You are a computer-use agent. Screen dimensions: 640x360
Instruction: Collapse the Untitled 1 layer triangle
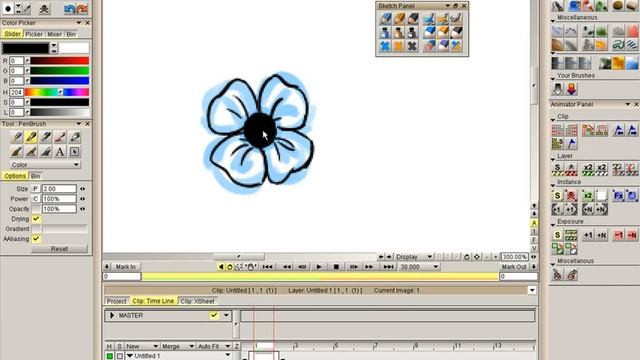pos(130,356)
